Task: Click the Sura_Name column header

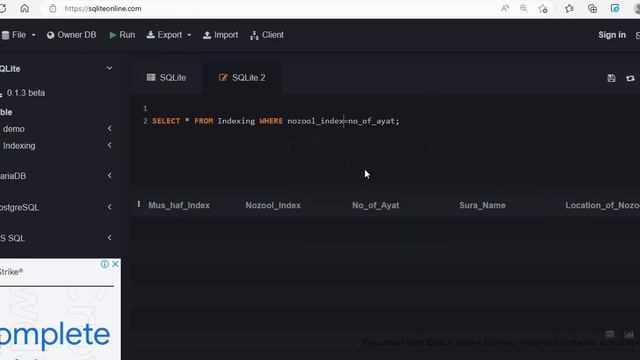Action: [x=482, y=205]
